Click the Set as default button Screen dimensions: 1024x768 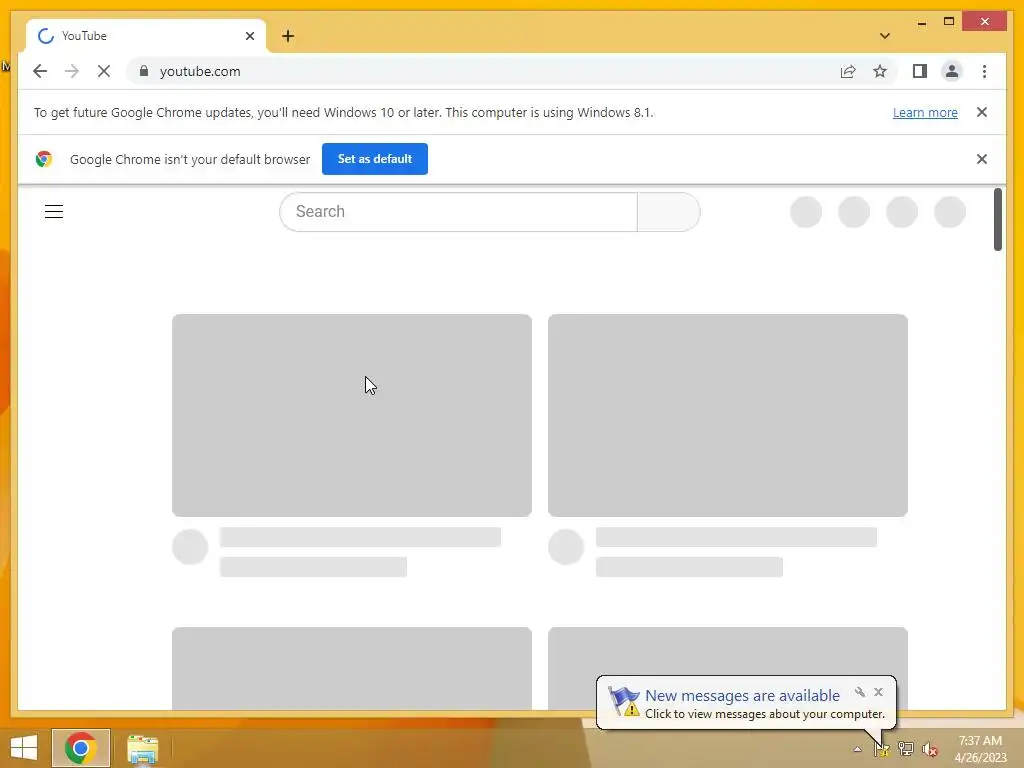point(375,159)
